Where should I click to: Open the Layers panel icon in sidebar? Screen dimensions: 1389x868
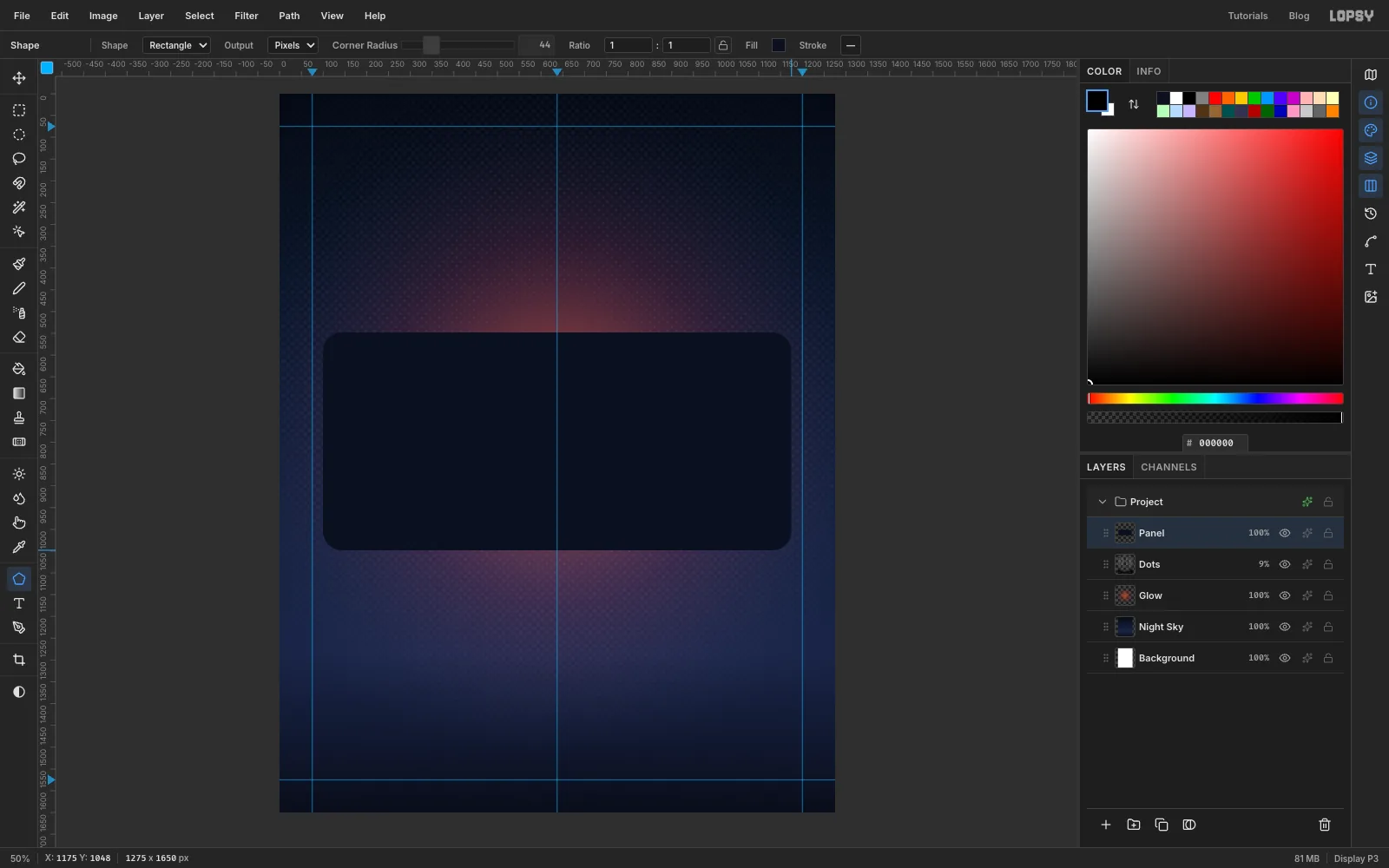tap(1371, 158)
